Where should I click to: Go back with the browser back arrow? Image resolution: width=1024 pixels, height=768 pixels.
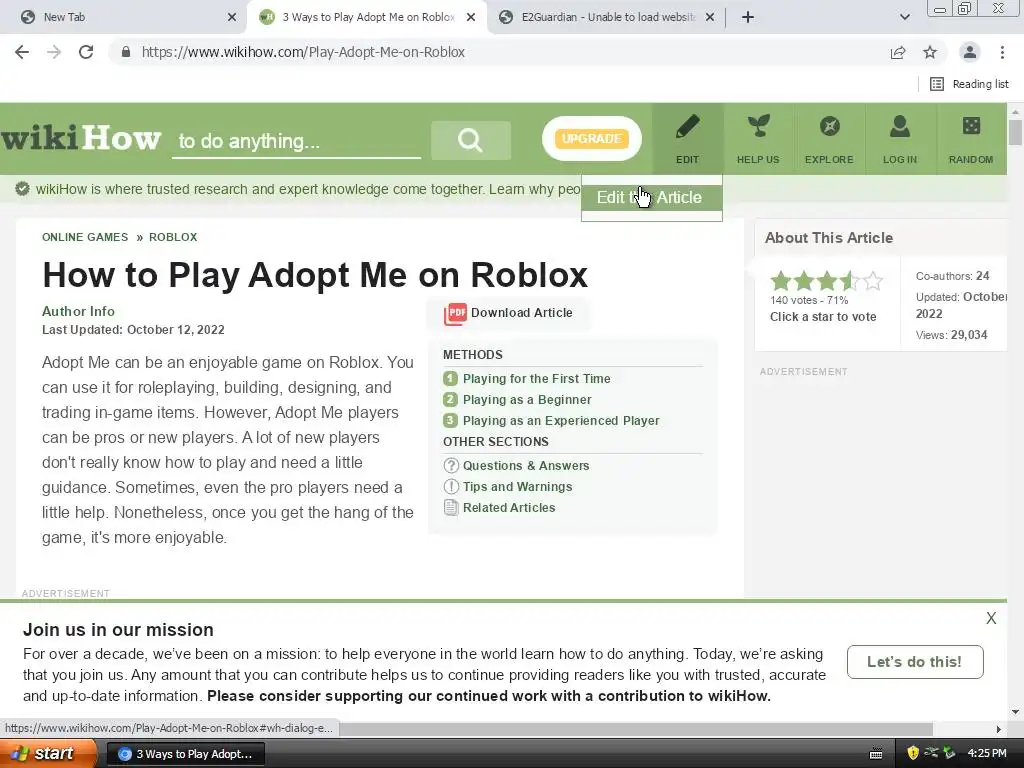click(x=22, y=52)
